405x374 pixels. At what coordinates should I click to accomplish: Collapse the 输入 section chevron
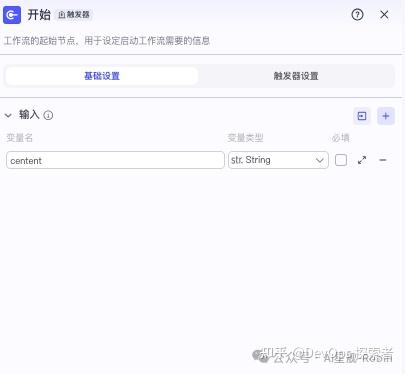click(8, 115)
